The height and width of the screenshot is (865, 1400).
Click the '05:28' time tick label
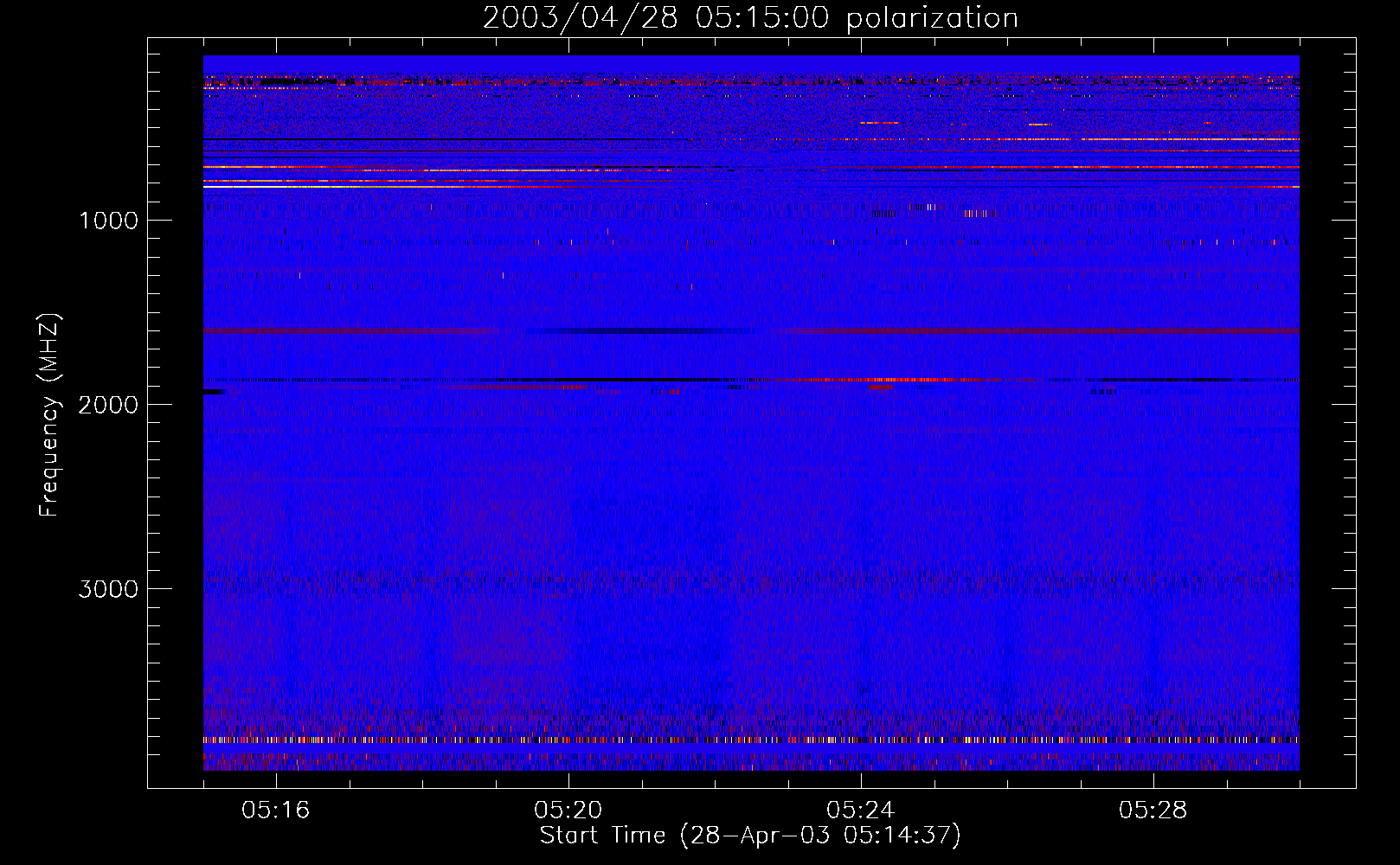pyautogui.click(x=1153, y=811)
